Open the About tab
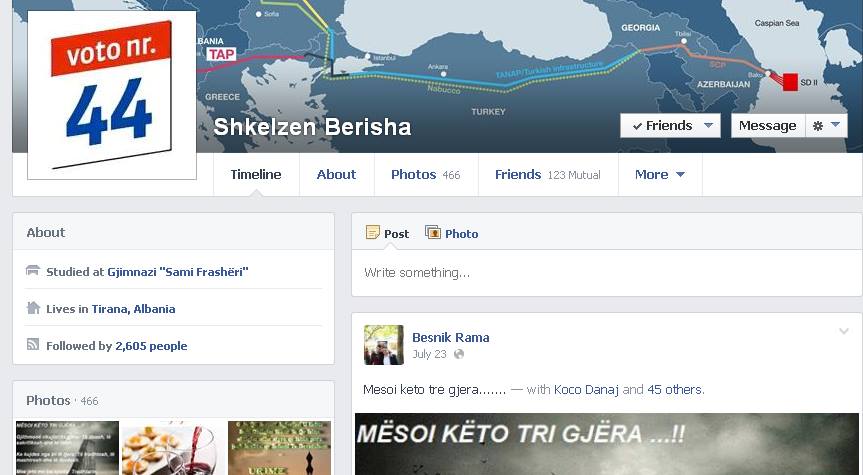The height and width of the screenshot is (475, 863). (x=336, y=174)
